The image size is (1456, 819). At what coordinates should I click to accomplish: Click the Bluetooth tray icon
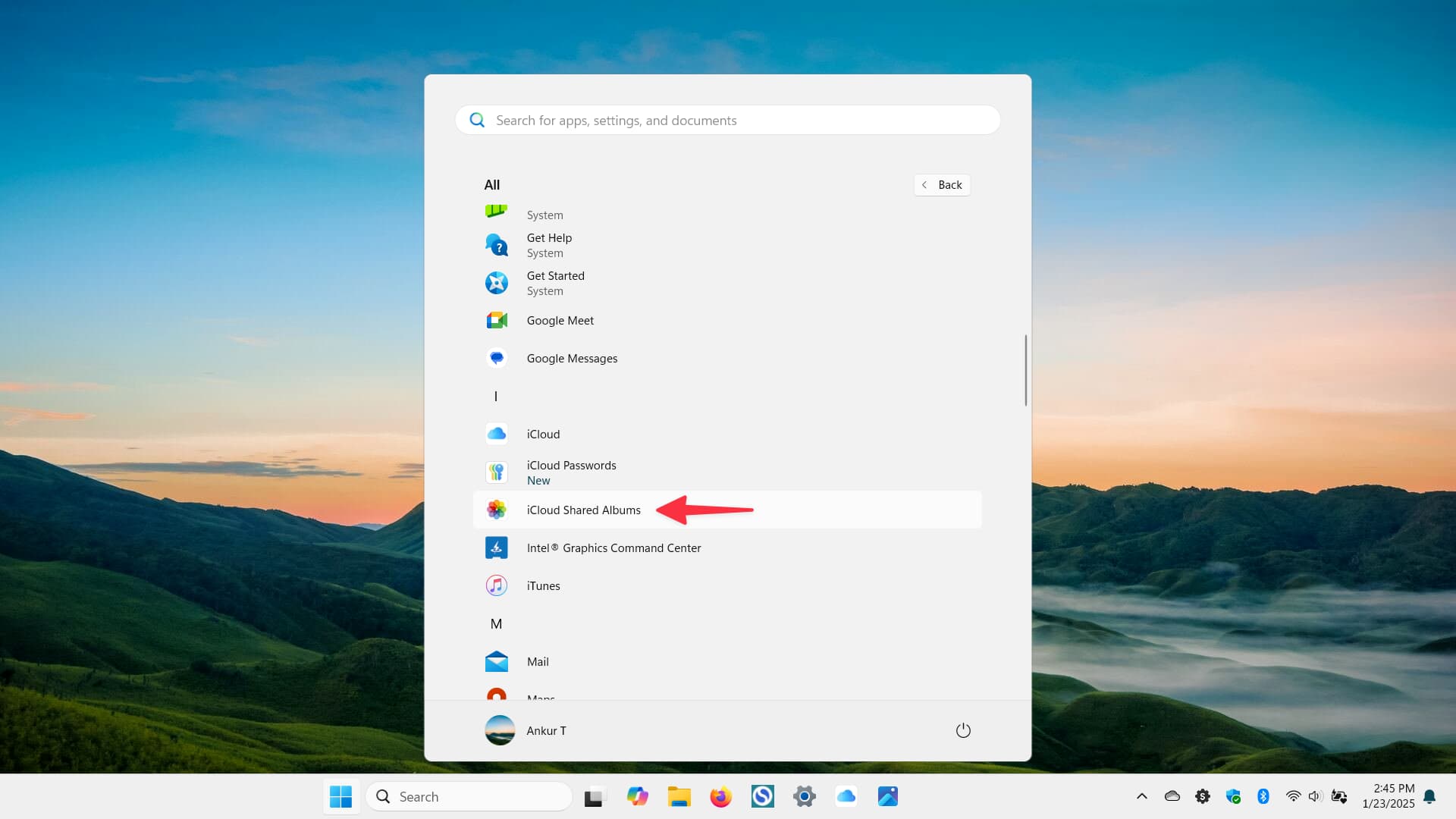(1263, 796)
